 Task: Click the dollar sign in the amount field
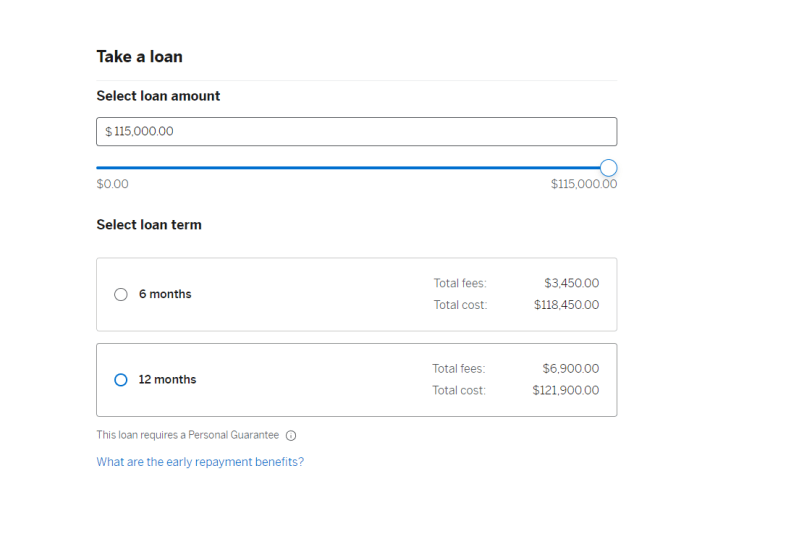(x=109, y=132)
